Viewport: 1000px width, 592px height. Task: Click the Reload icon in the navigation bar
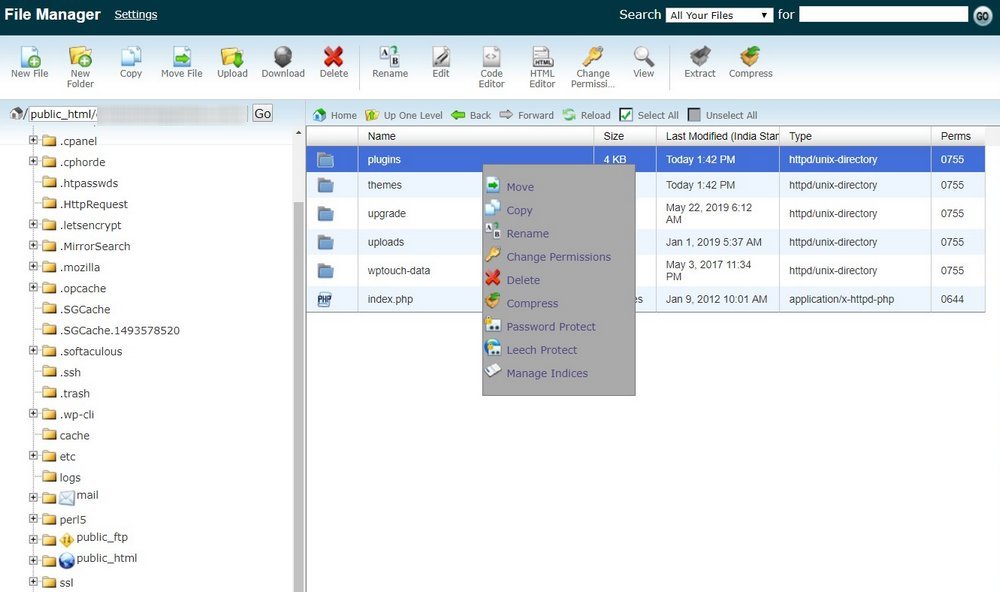569,115
